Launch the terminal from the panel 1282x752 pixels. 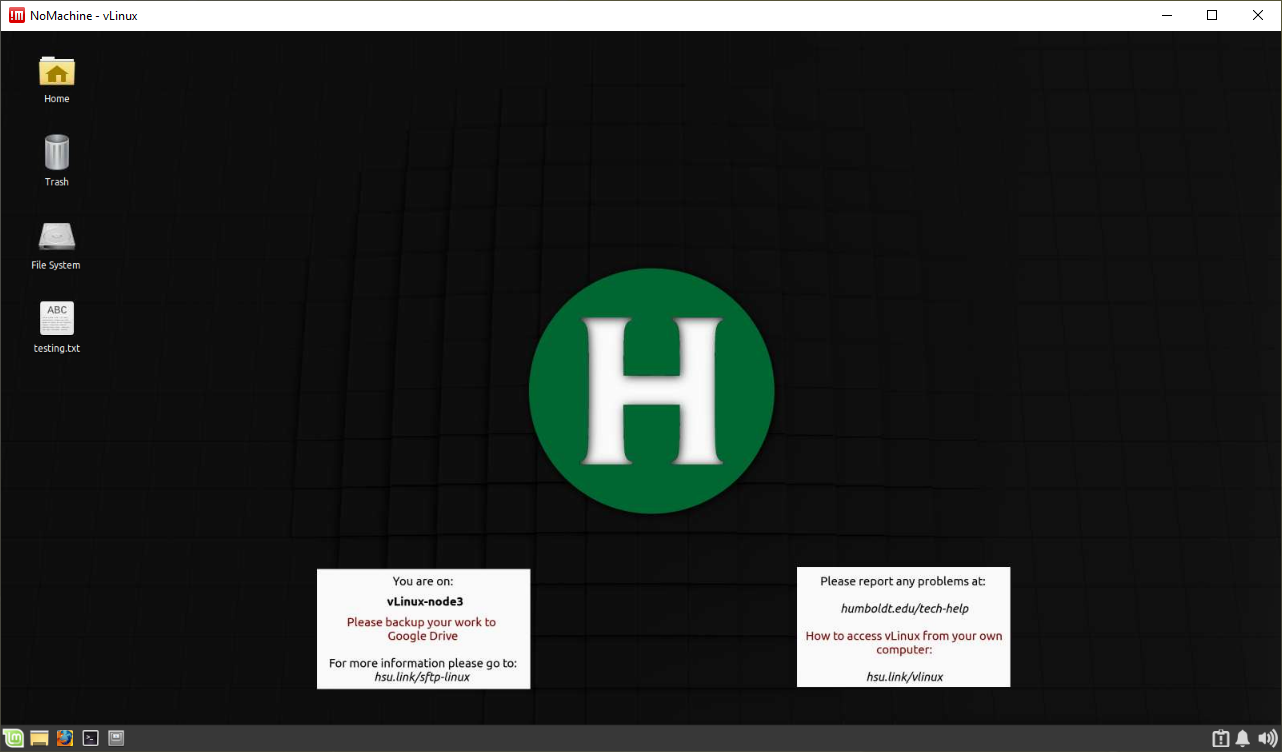91,738
